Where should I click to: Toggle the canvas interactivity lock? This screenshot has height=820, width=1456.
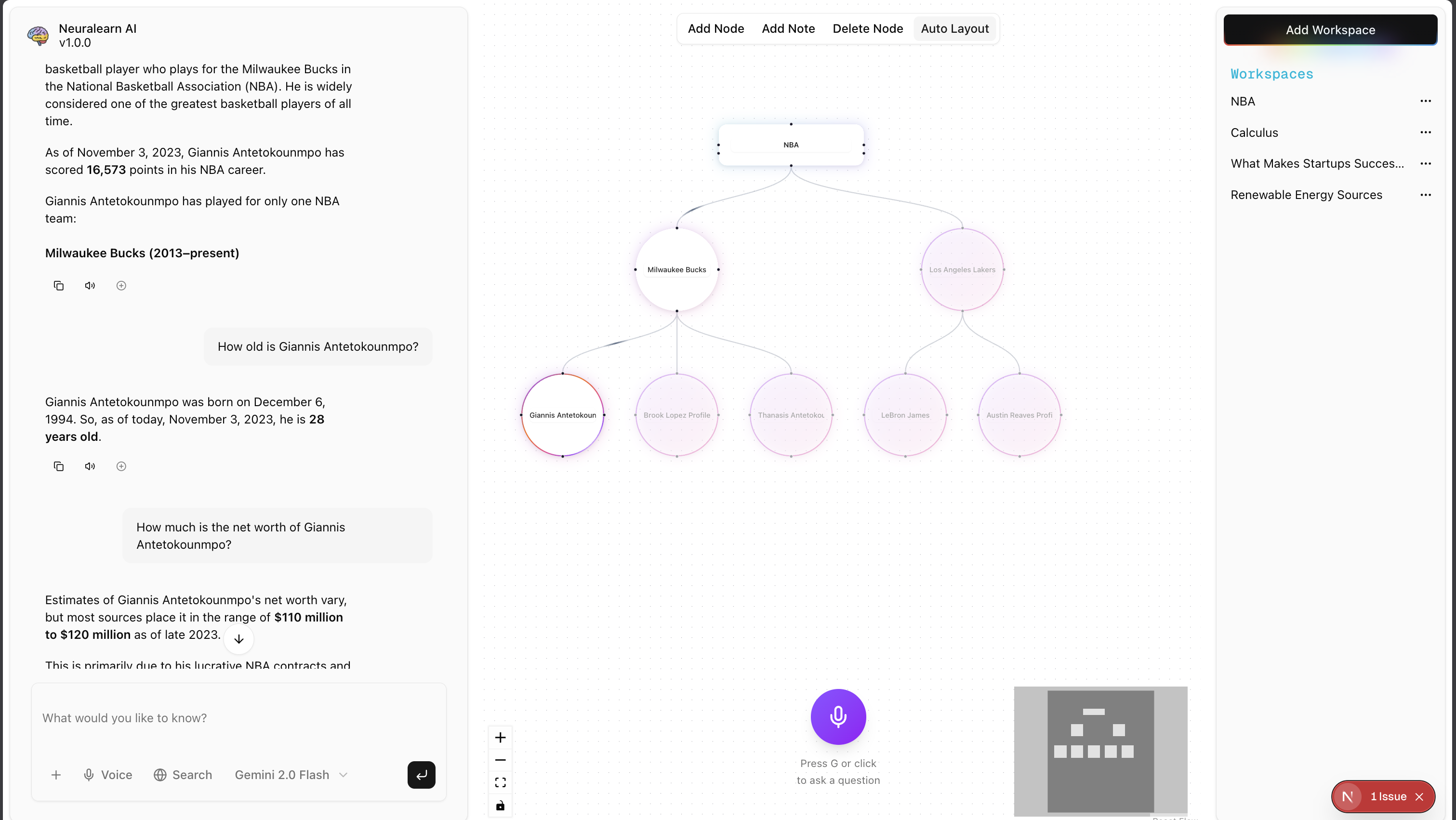tap(500, 806)
